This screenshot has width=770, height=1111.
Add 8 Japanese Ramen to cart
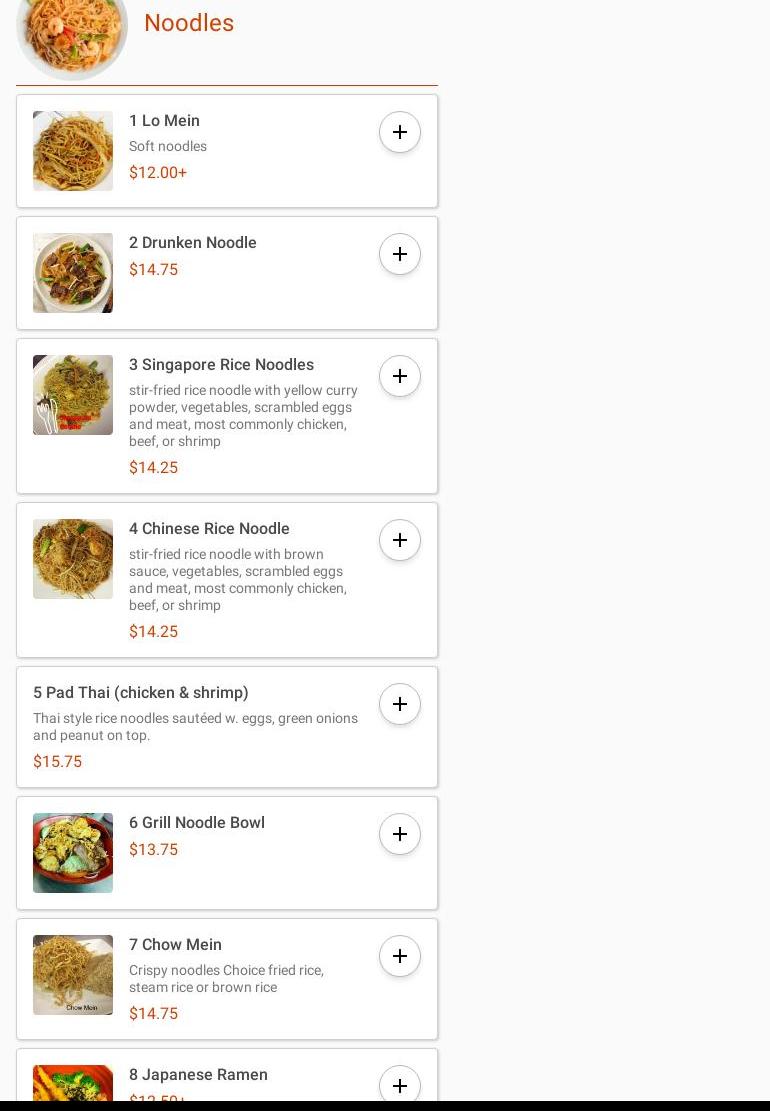(x=400, y=1085)
